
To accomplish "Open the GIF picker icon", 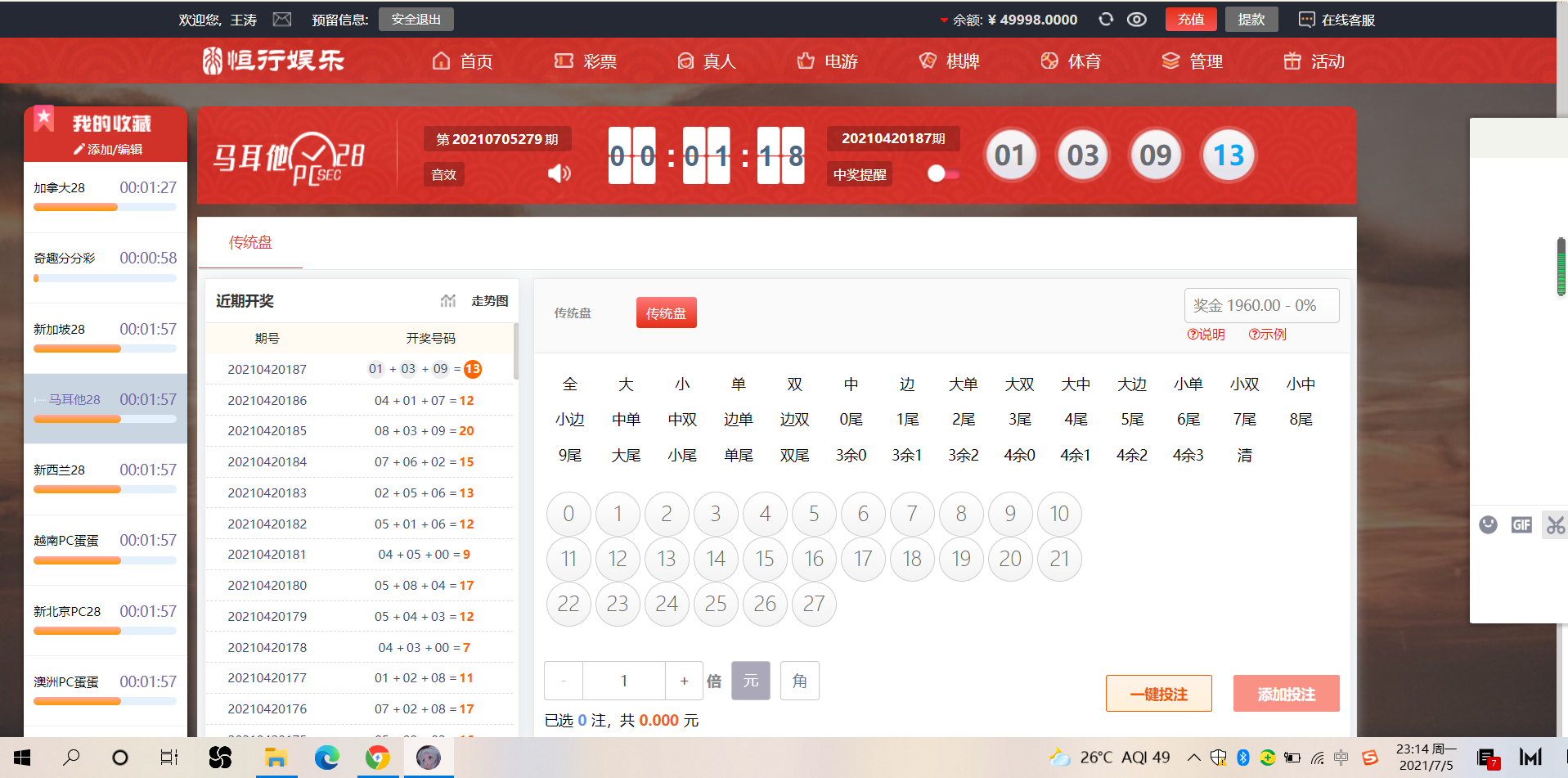I will tap(1521, 524).
